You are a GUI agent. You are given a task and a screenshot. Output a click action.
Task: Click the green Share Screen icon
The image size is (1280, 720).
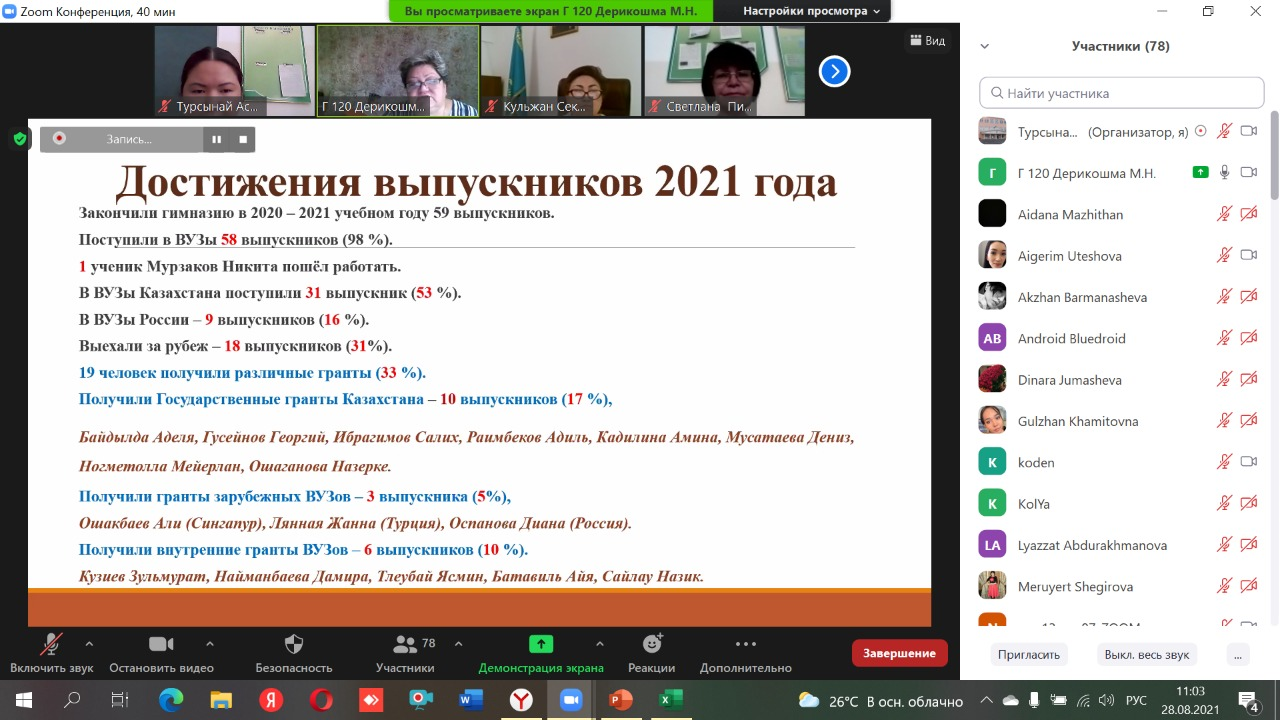(541, 645)
